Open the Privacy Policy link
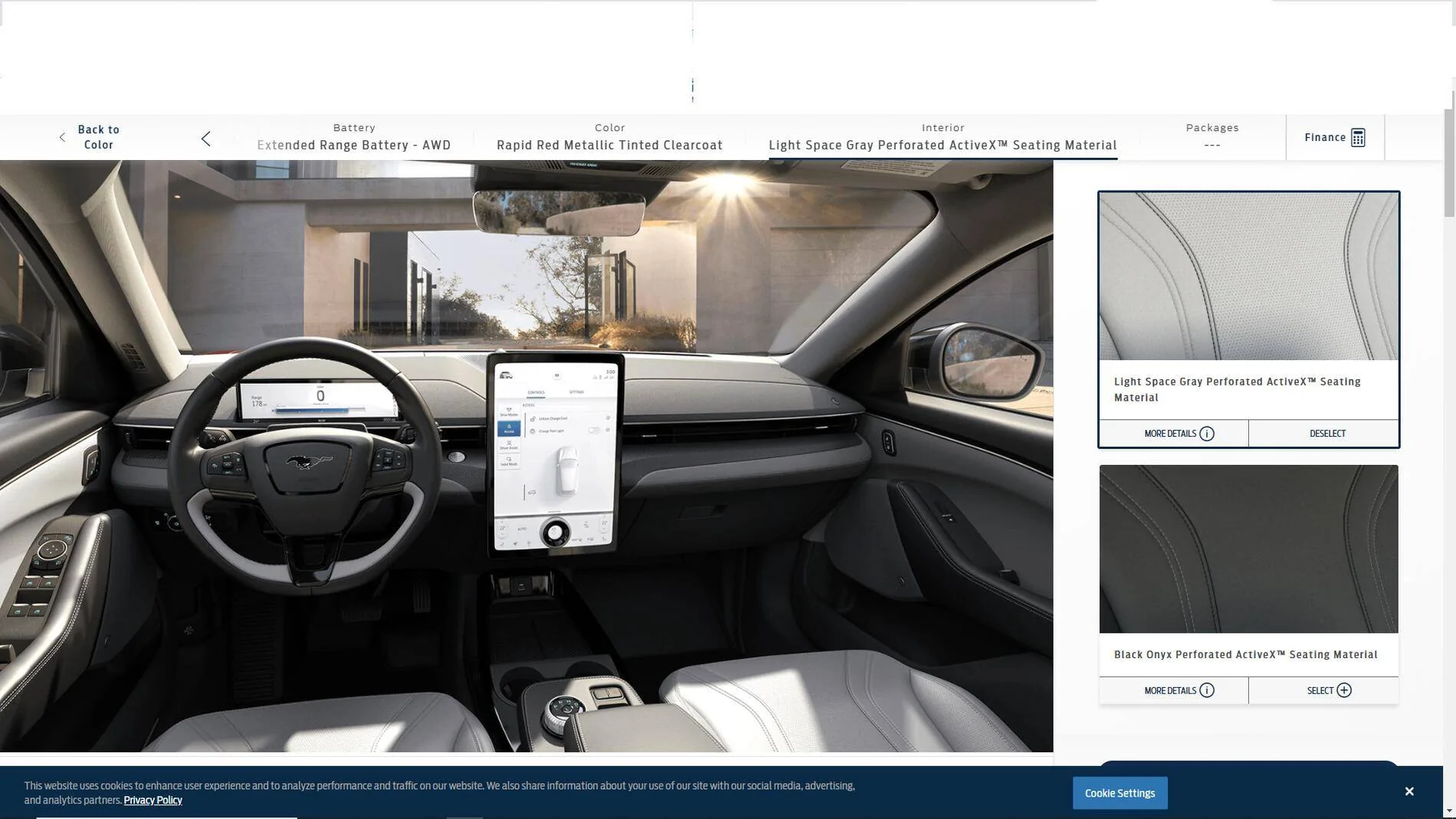Viewport: 1456px width, 819px height. pos(152,800)
